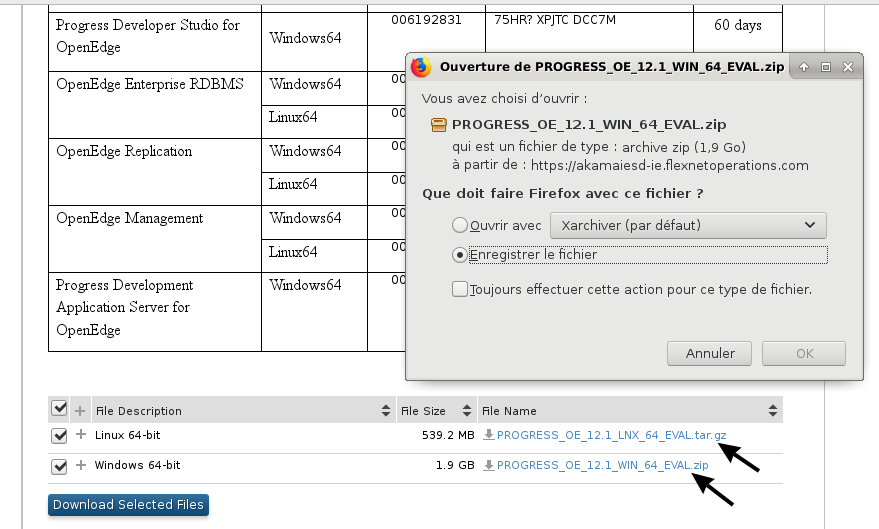Click the dialog's roll-up arrow button
The width and height of the screenshot is (879, 529).
[x=804, y=67]
